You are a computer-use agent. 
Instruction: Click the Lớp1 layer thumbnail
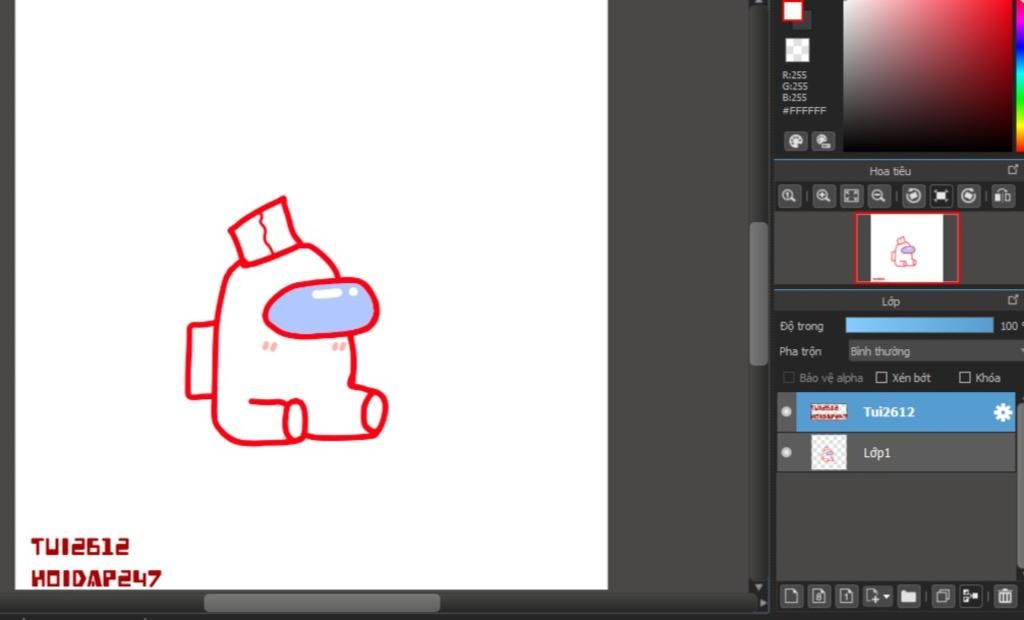click(828, 452)
